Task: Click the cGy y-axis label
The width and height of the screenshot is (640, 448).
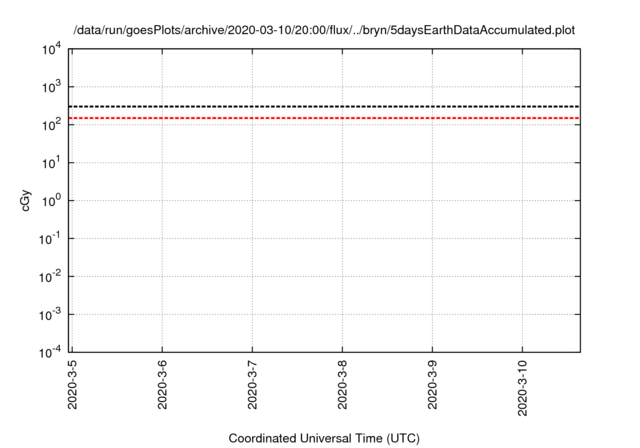Action: [26, 200]
